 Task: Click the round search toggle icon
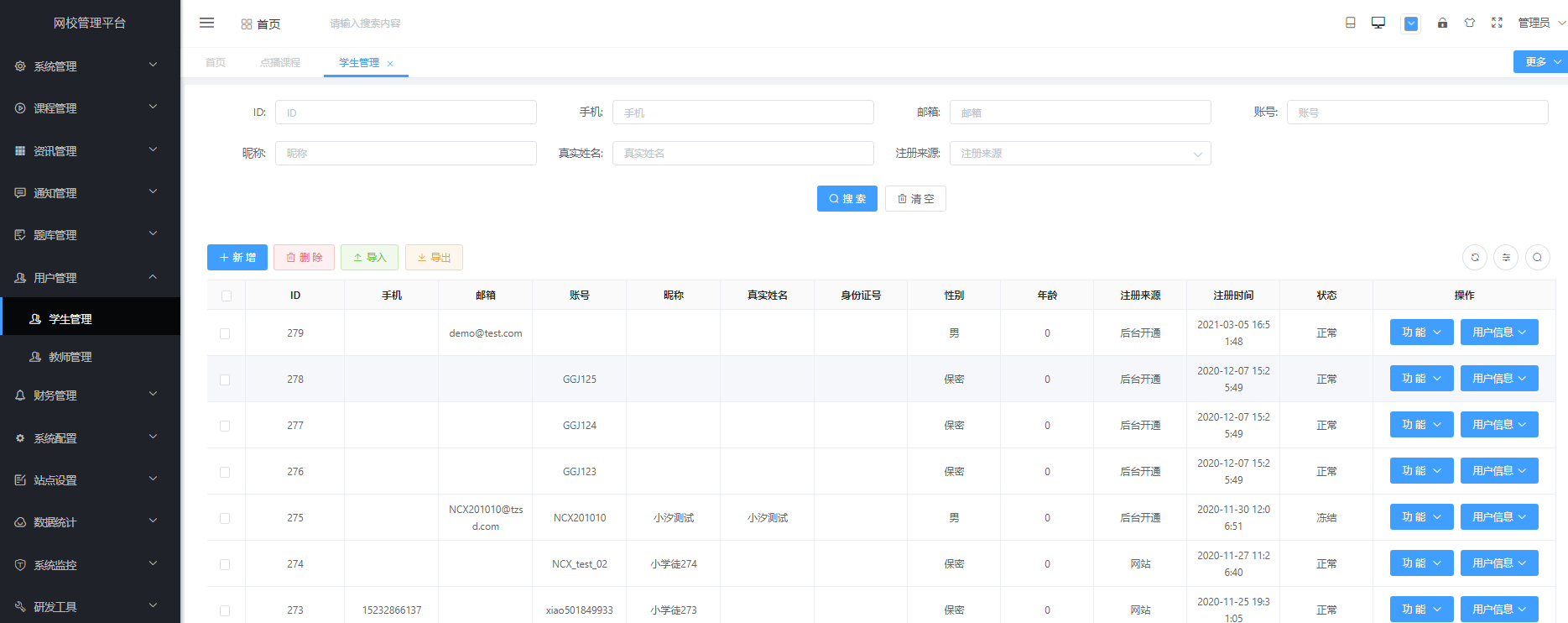click(1537, 257)
